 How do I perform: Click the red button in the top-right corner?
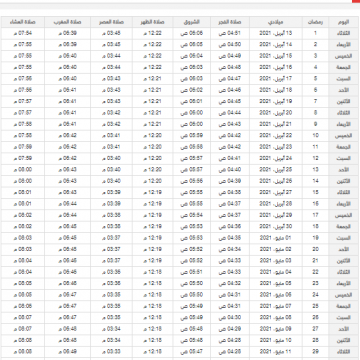(x=356, y=1)
